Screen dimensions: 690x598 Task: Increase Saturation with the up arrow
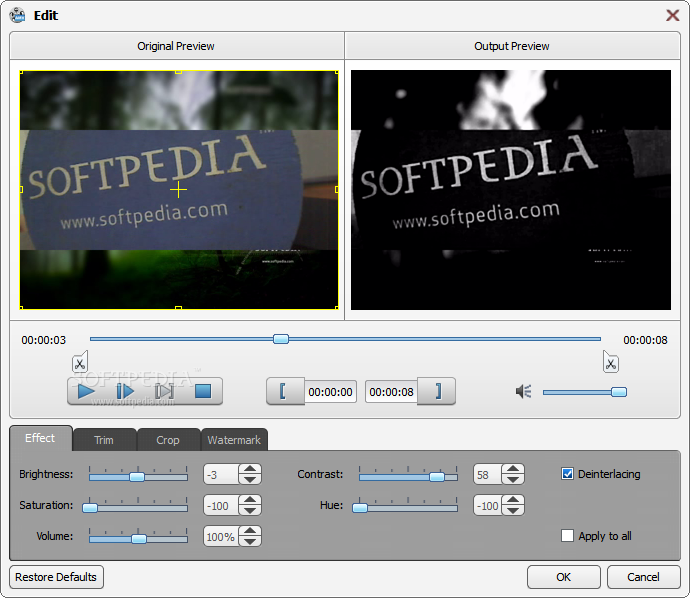(x=250, y=500)
